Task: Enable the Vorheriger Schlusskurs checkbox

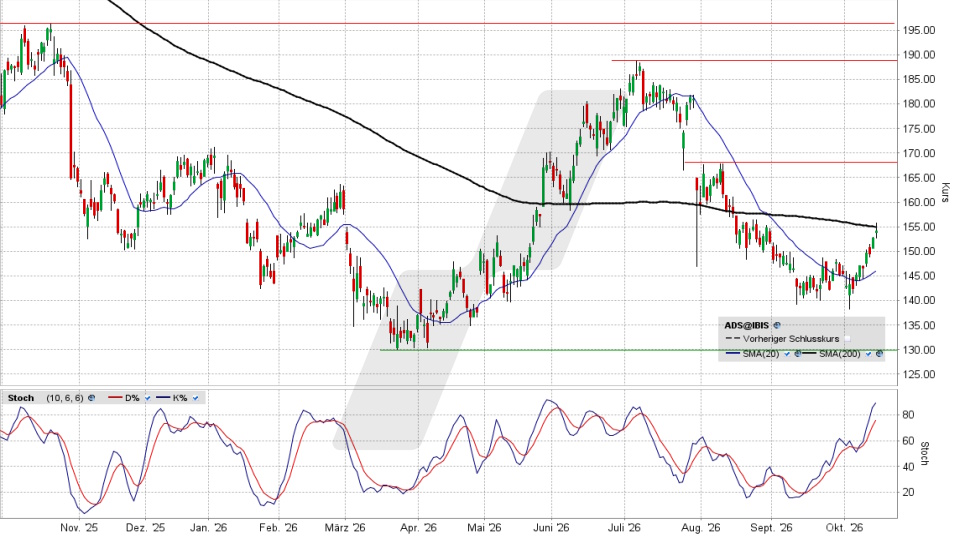Action: 847,339
